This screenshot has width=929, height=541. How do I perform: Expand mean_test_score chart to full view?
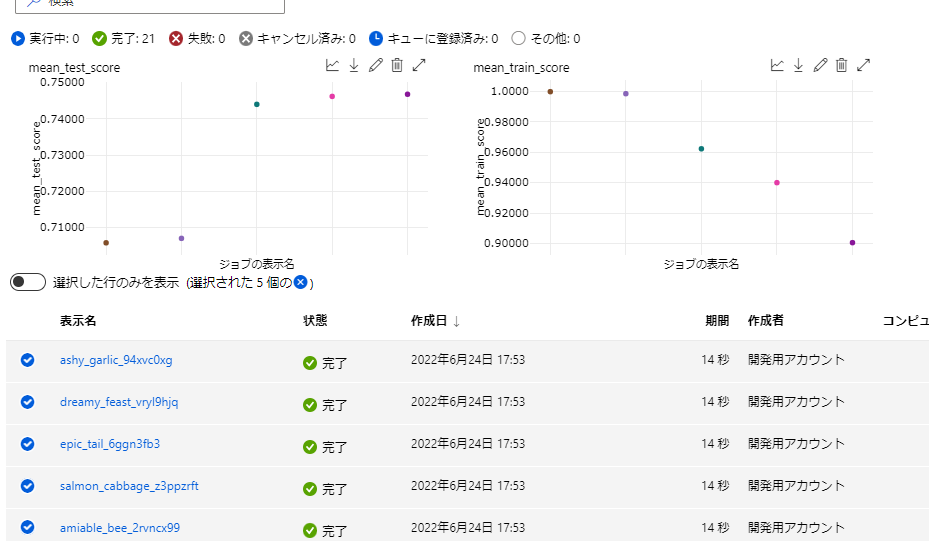point(419,65)
